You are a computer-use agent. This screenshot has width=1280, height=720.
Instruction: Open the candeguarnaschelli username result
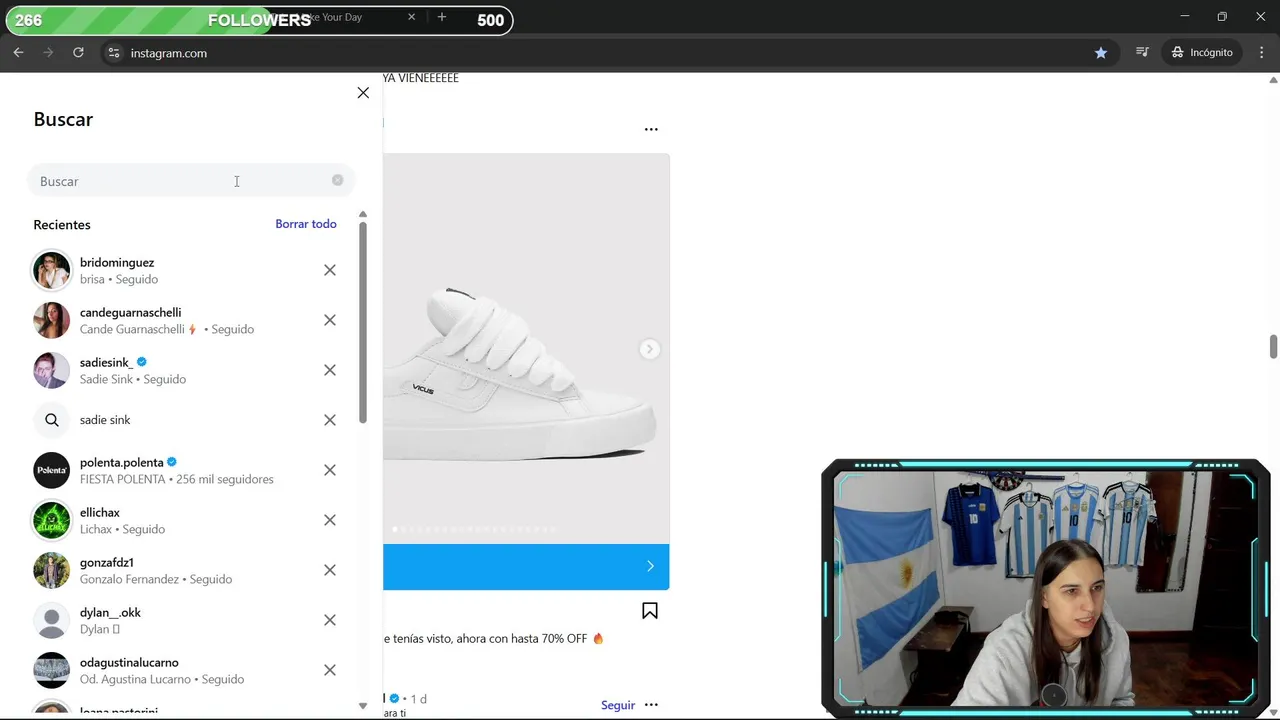click(x=130, y=312)
